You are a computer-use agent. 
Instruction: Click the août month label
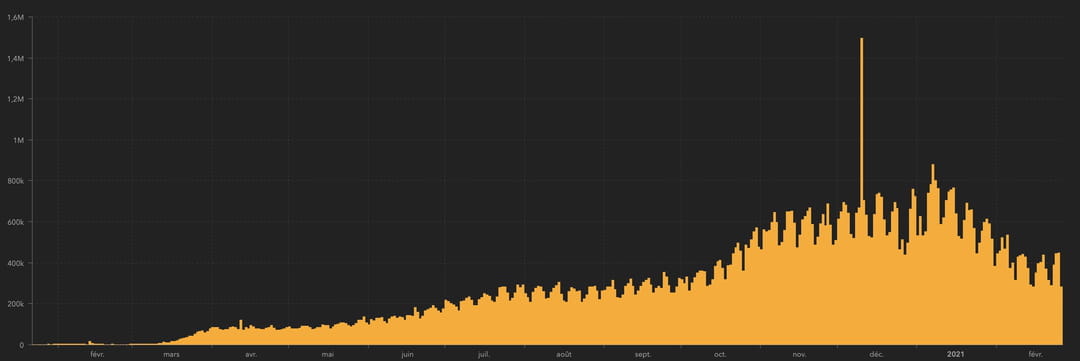click(x=563, y=354)
